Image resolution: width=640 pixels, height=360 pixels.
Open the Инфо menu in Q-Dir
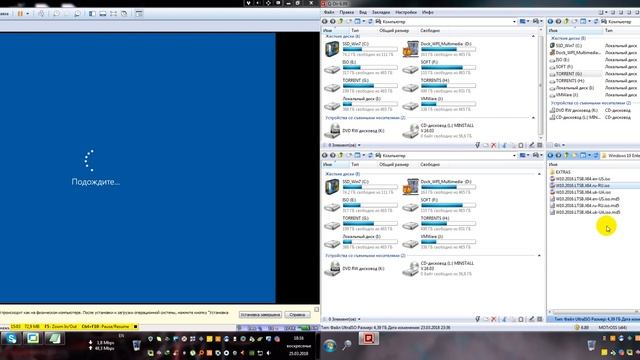428,12
